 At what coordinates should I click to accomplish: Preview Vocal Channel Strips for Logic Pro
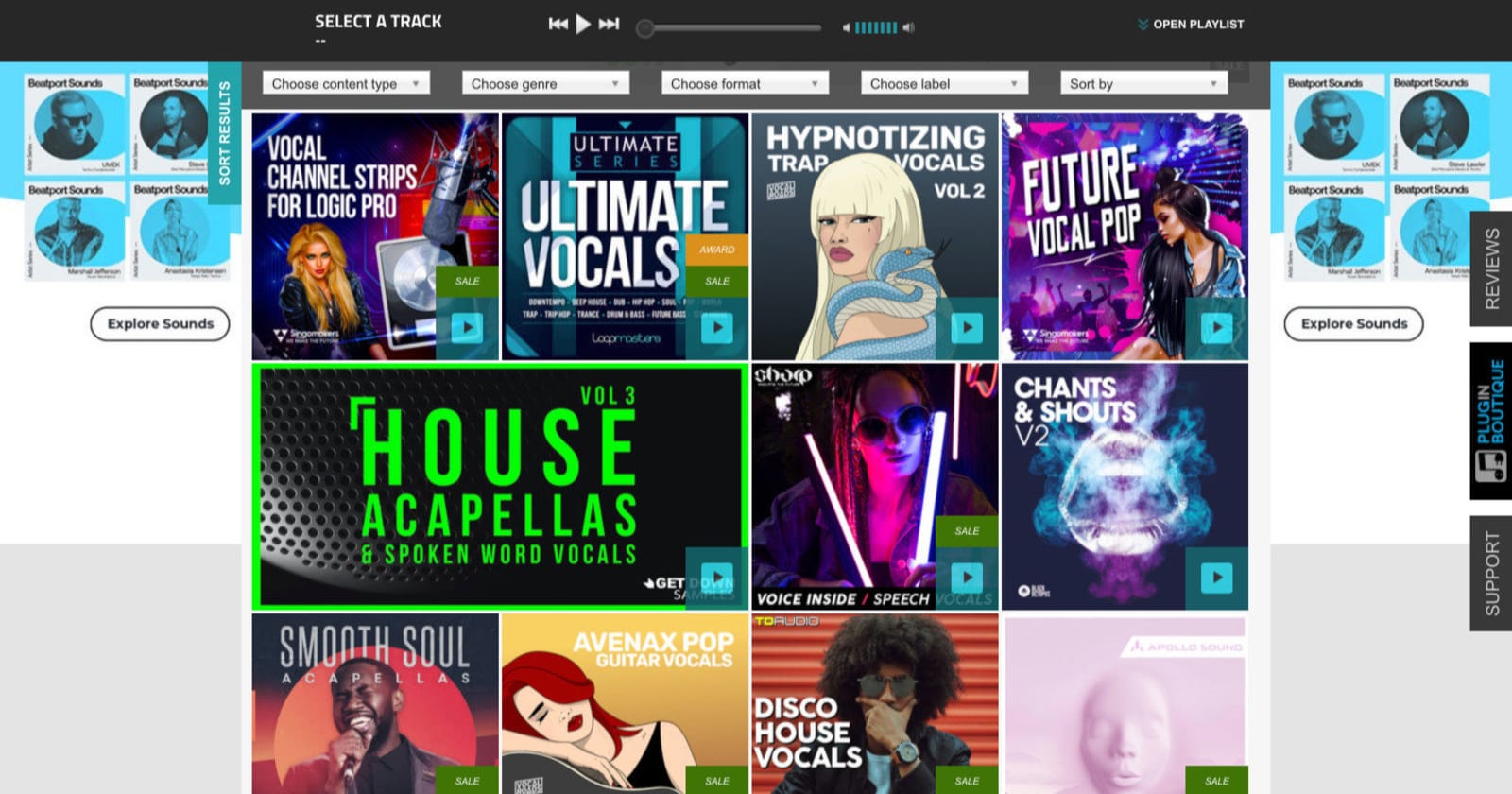467,328
